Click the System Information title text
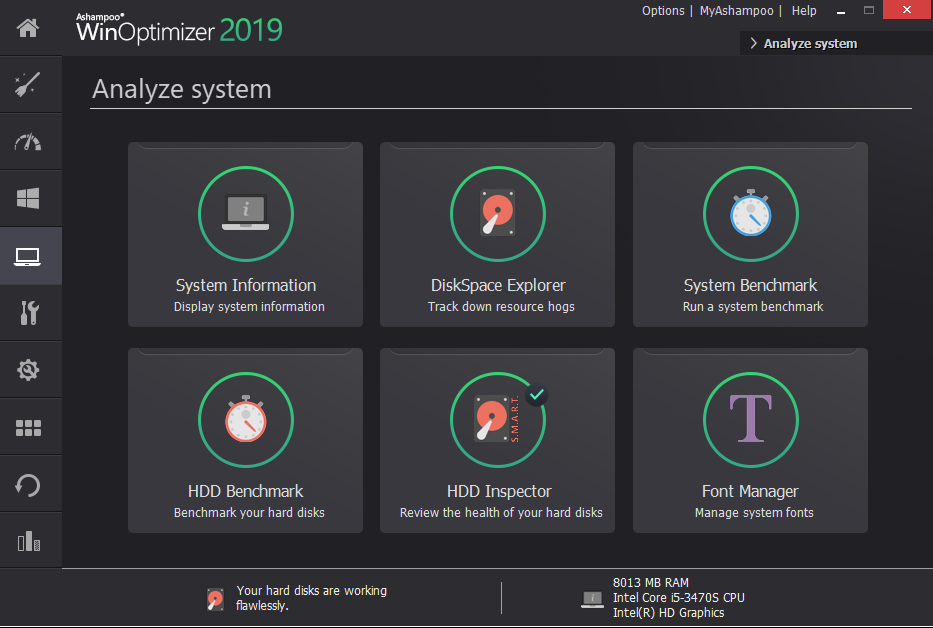This screenshot has width=933, height=628. pos(246,285)
